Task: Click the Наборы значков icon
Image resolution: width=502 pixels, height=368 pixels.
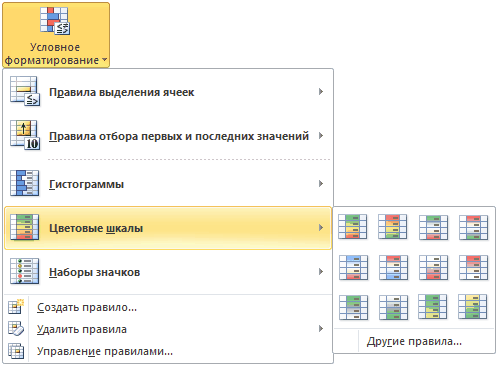Action: coord(24,271)
